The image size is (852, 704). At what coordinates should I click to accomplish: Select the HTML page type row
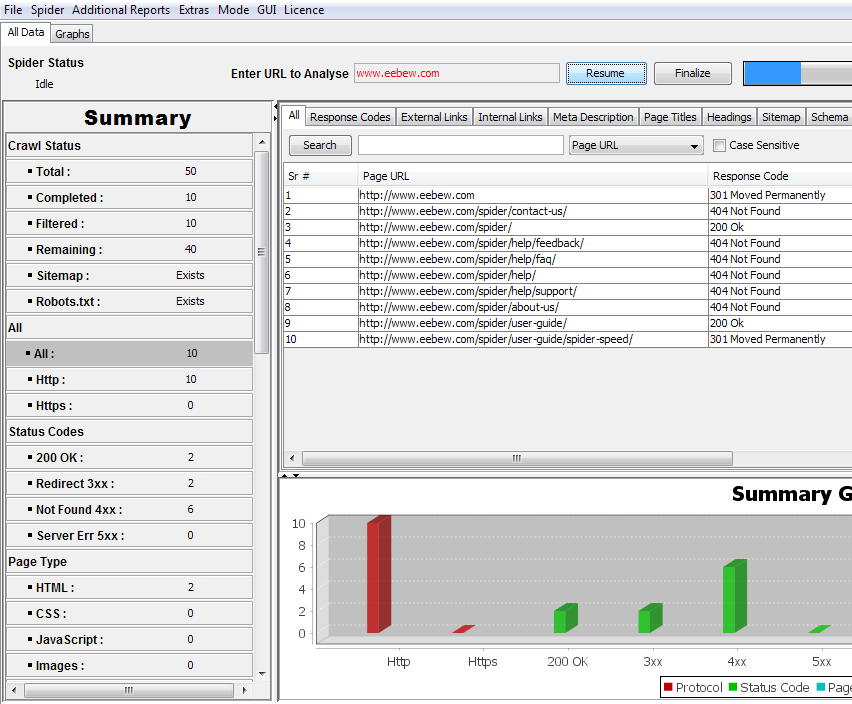pos(129,588)
